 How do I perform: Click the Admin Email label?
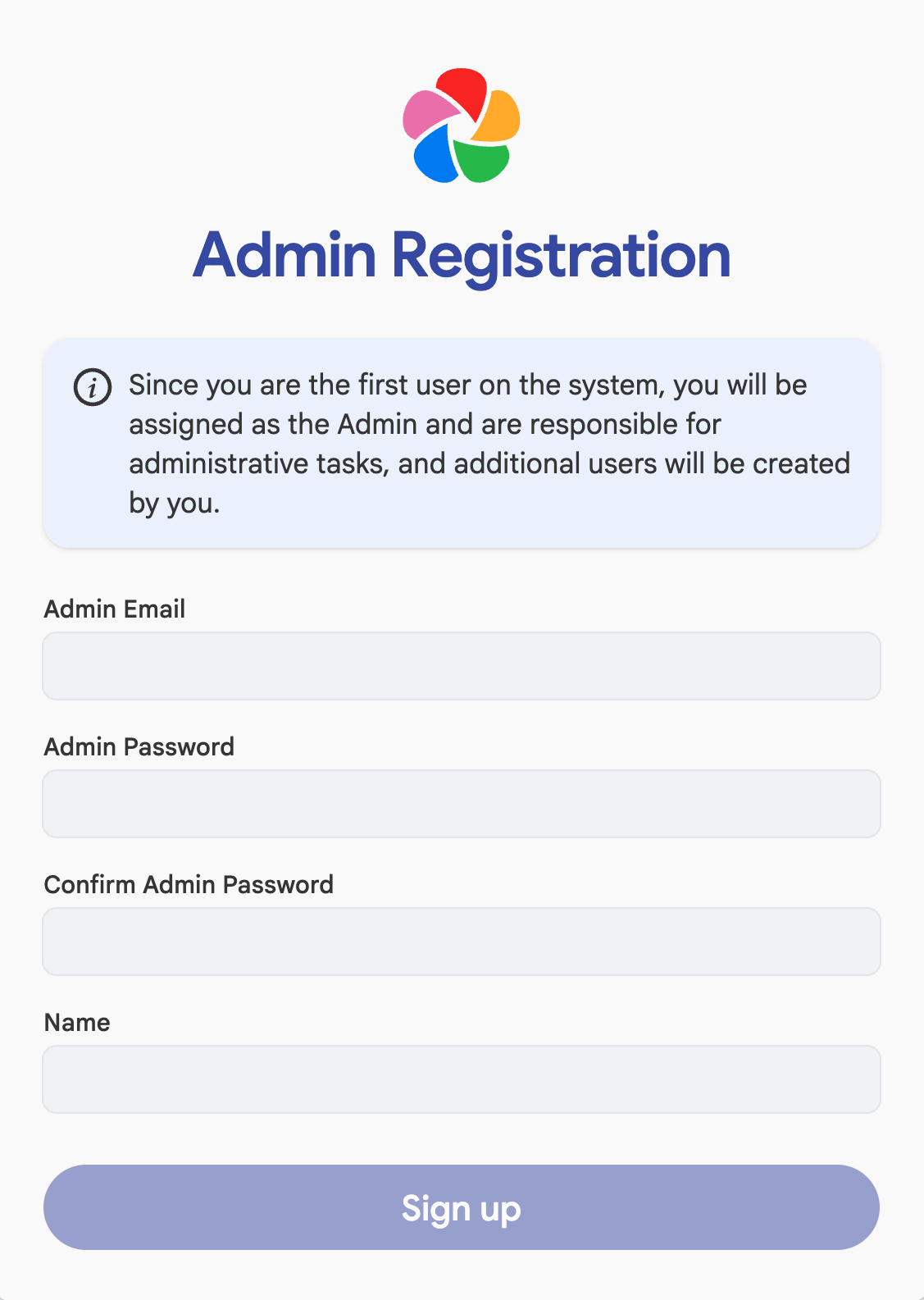click(114, 609)
